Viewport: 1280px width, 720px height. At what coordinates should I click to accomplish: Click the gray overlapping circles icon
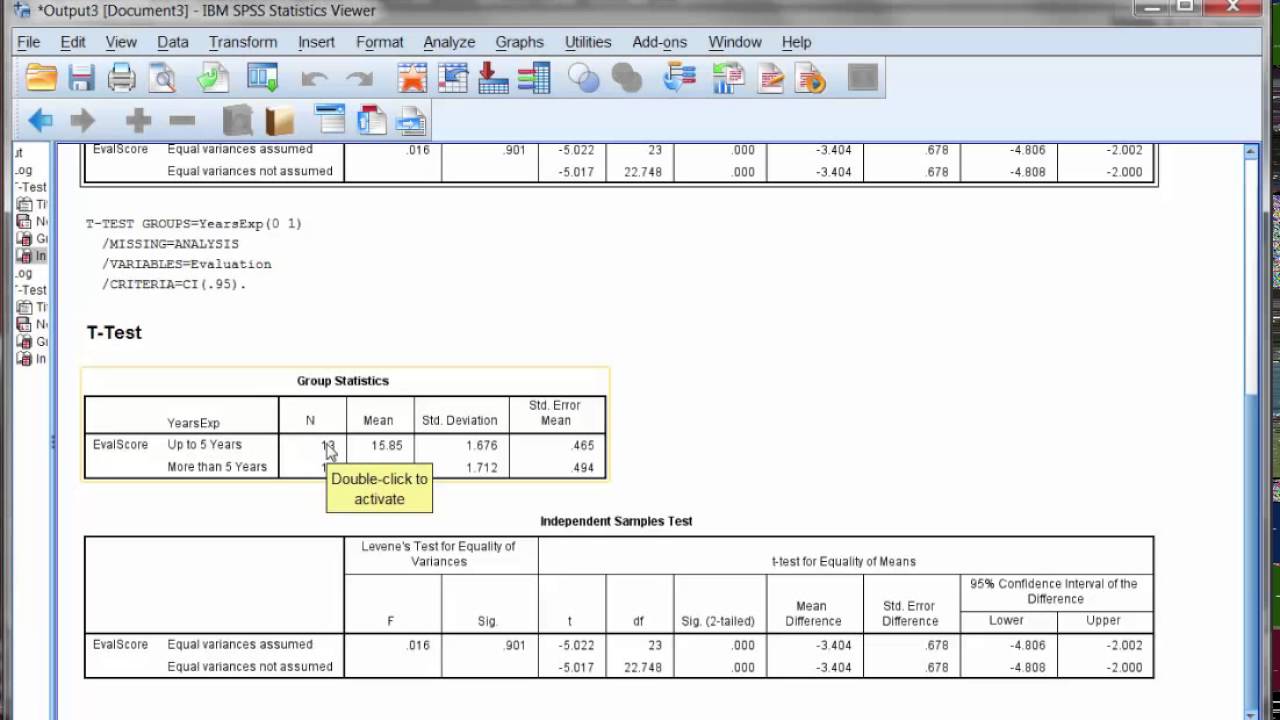click(x=626, y=78)
